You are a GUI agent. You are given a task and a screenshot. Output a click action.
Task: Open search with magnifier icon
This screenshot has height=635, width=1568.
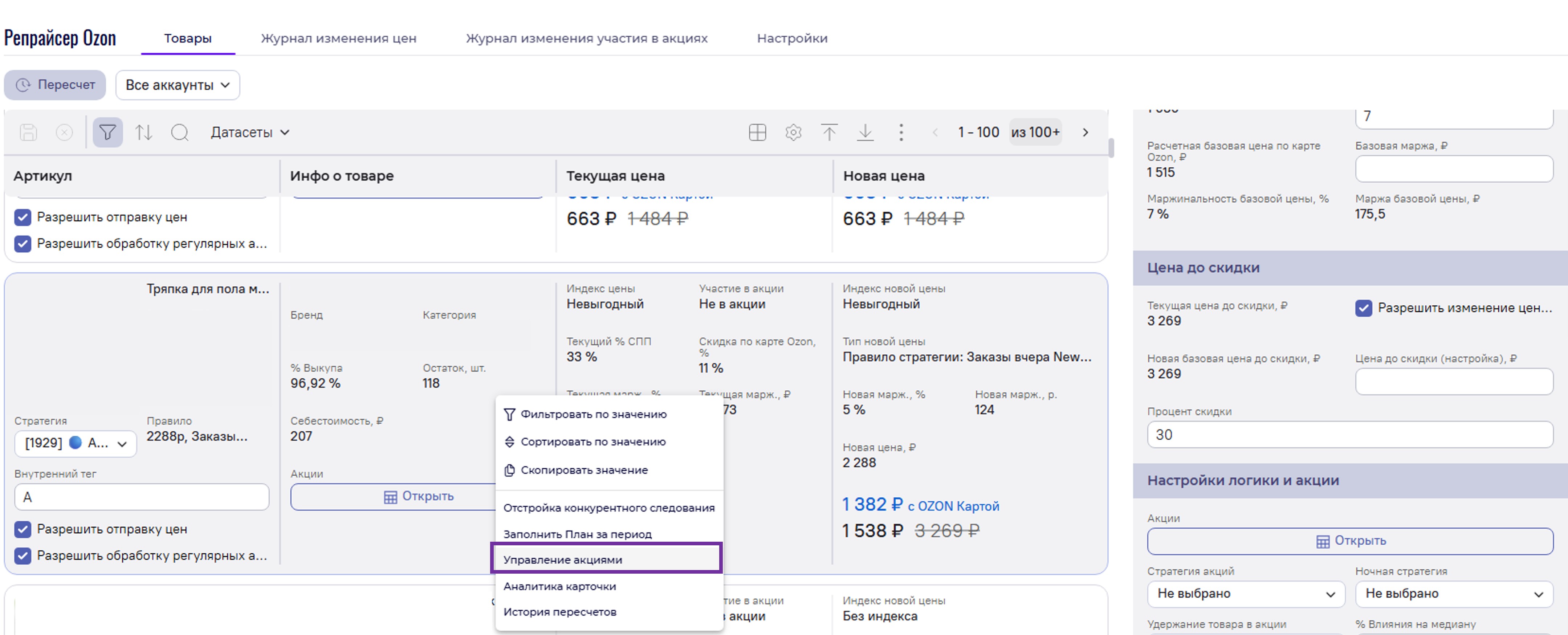pyautogui.click(x=180, y=132)
